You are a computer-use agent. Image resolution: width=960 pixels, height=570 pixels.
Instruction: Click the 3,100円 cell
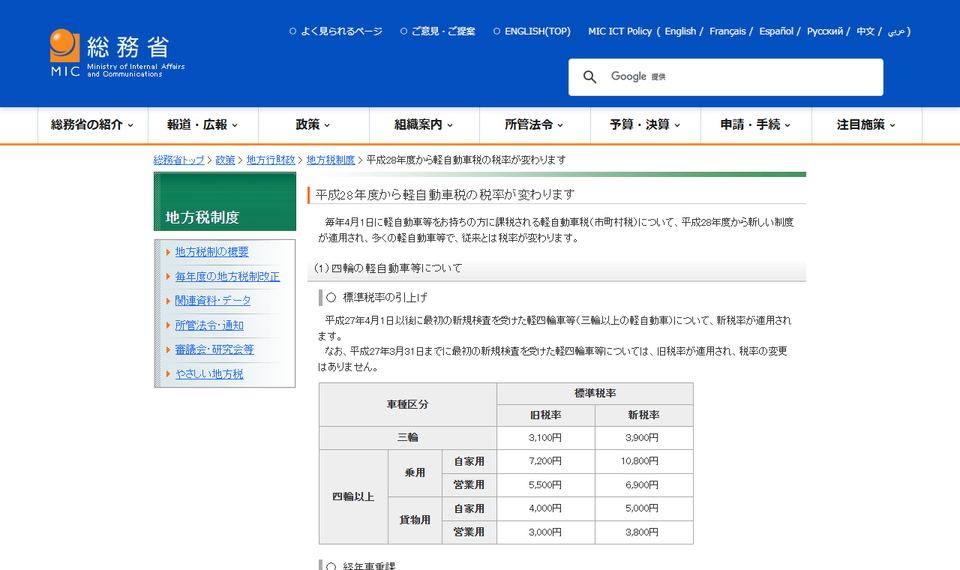pos(546,438)
